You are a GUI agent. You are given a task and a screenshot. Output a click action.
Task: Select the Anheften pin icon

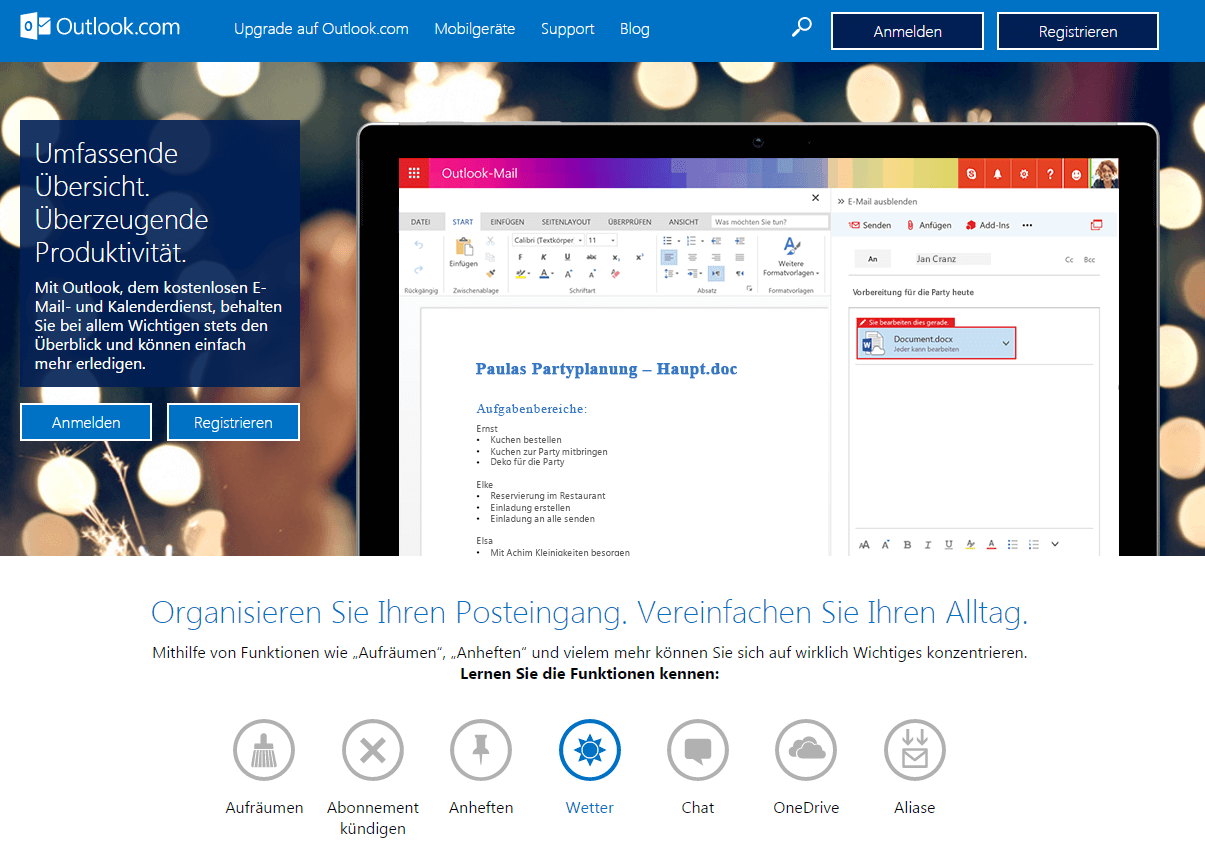pyautogui.click(x=481, y=749)
